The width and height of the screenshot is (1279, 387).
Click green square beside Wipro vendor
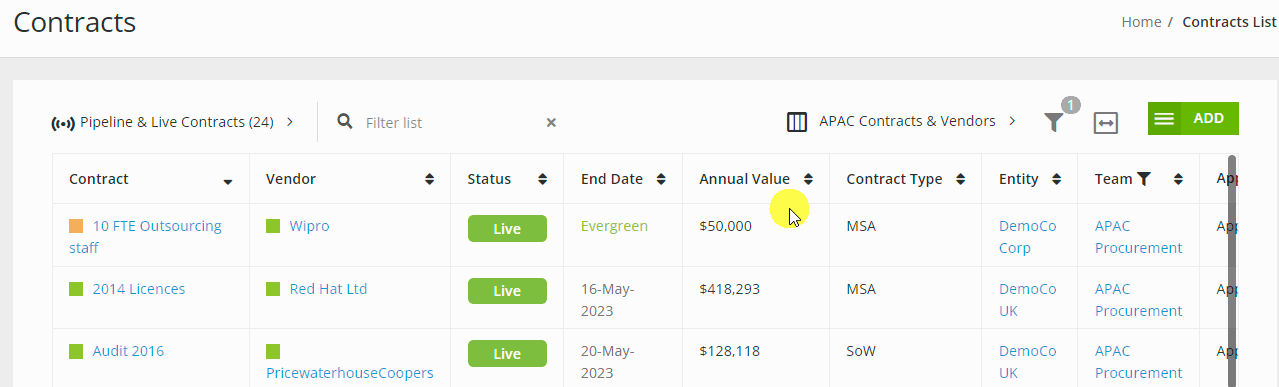pyautogui.click(x=273, y=226)
